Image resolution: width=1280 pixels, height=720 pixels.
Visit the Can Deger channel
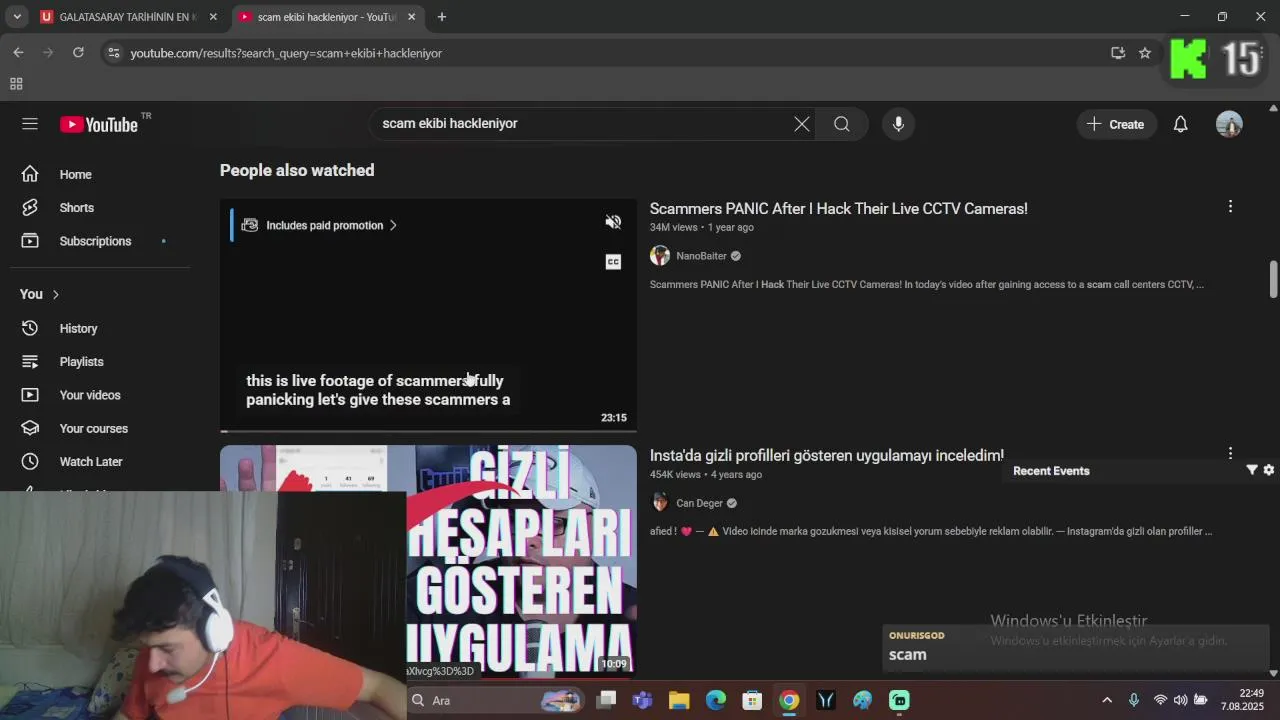click(x=699, y=503)
